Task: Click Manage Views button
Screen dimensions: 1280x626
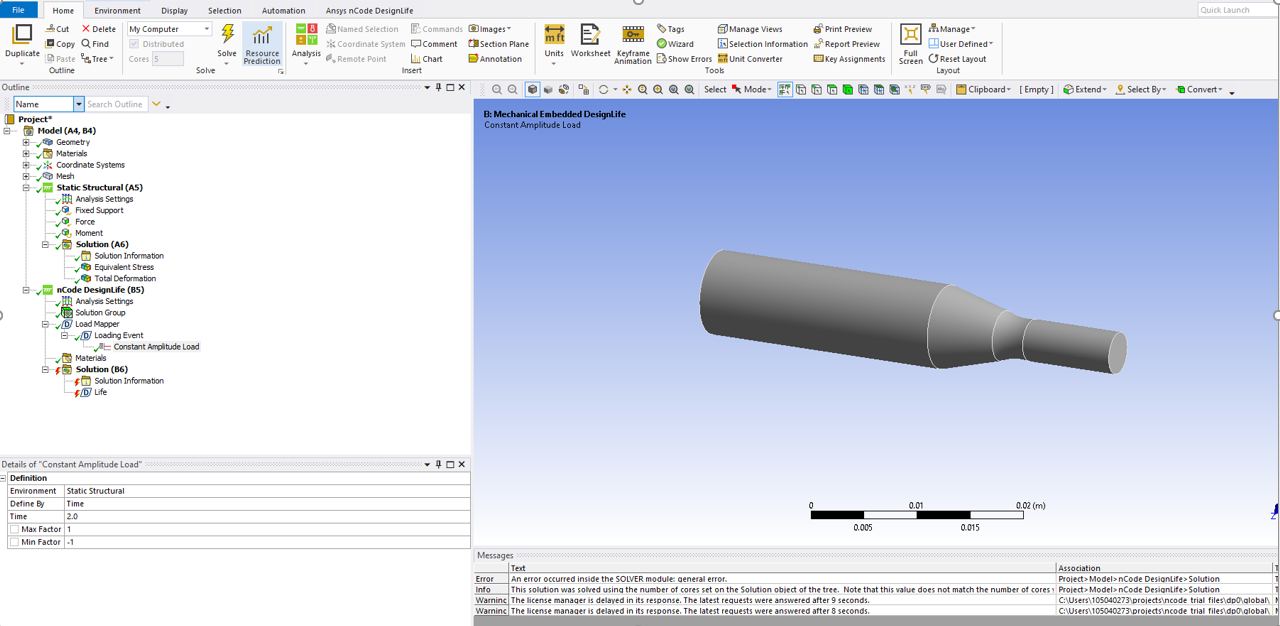Action: 750,29
